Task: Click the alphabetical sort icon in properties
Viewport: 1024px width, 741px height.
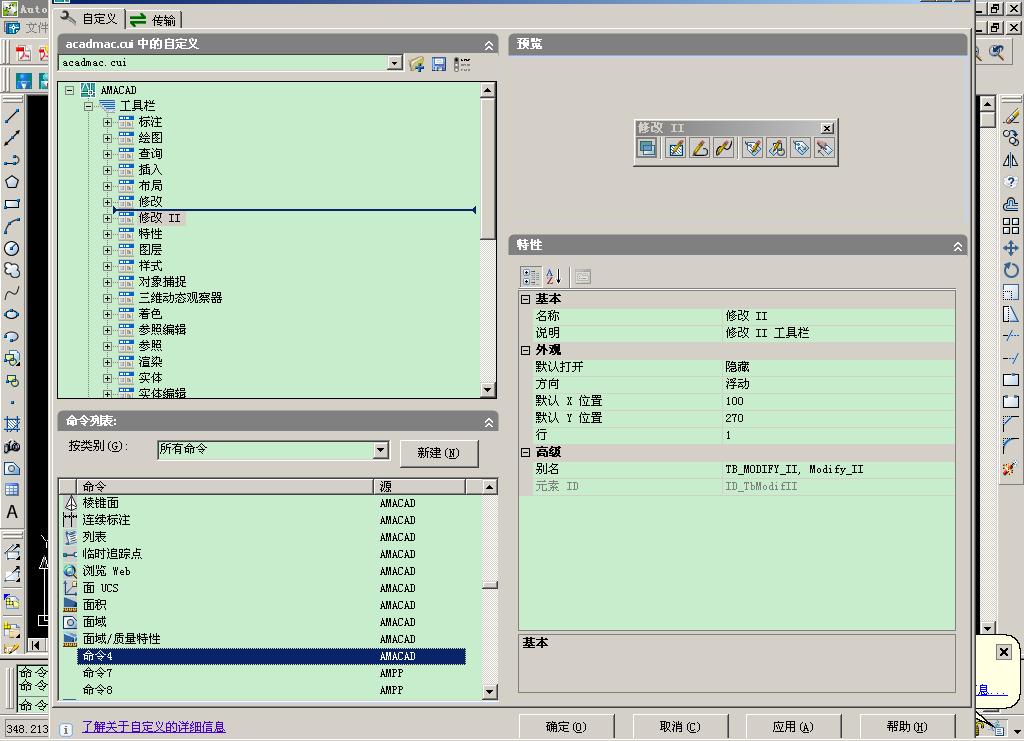Action: pyautogui.click(x=553, y=277)
